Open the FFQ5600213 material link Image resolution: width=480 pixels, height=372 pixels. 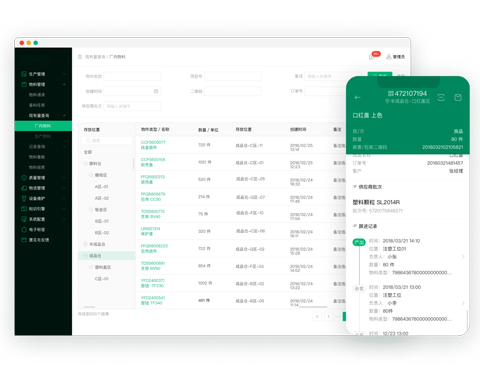pyautogui.click(x=153, y=177)
